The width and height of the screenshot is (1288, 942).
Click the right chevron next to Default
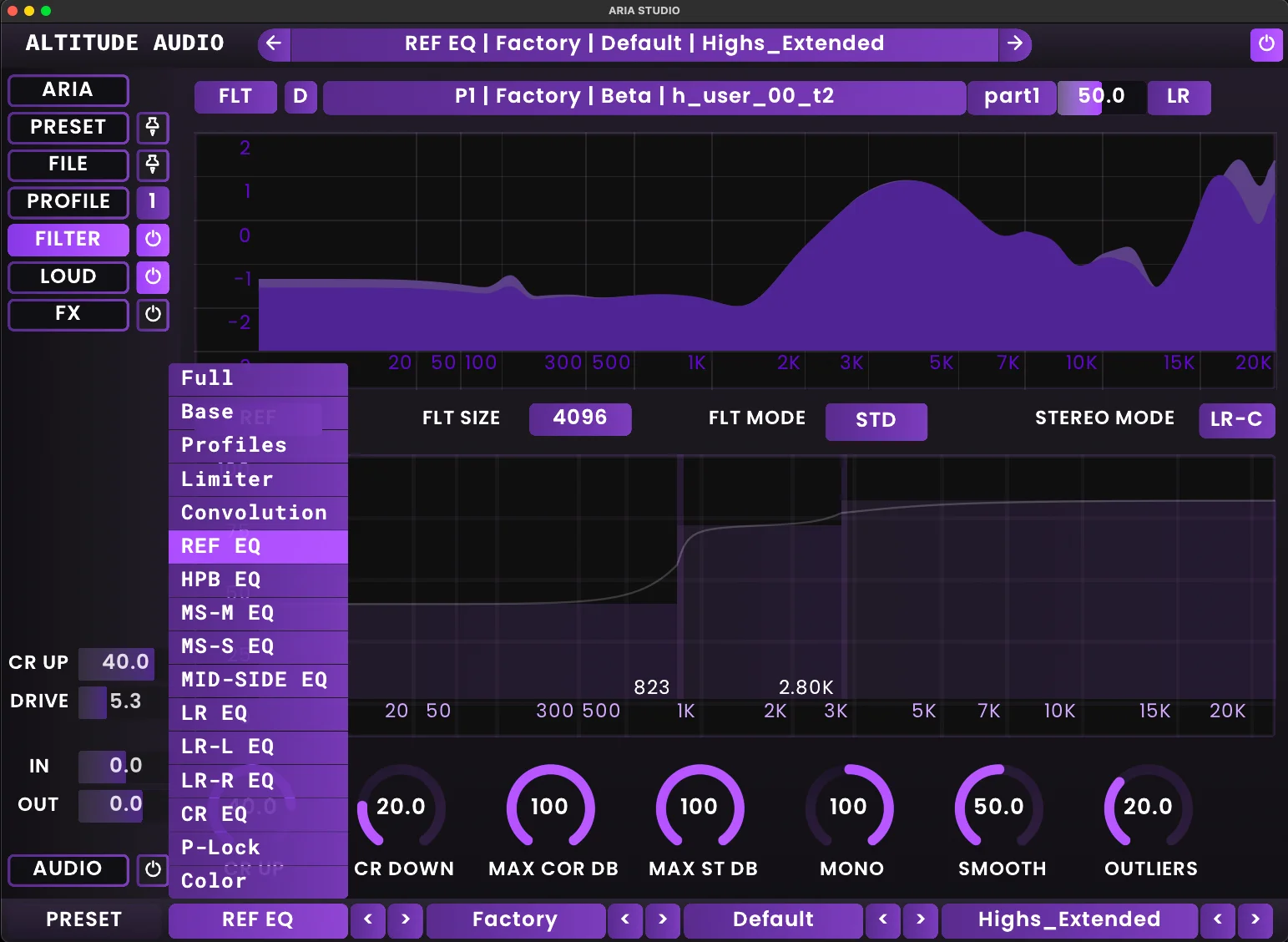click(x=920, y=919)
